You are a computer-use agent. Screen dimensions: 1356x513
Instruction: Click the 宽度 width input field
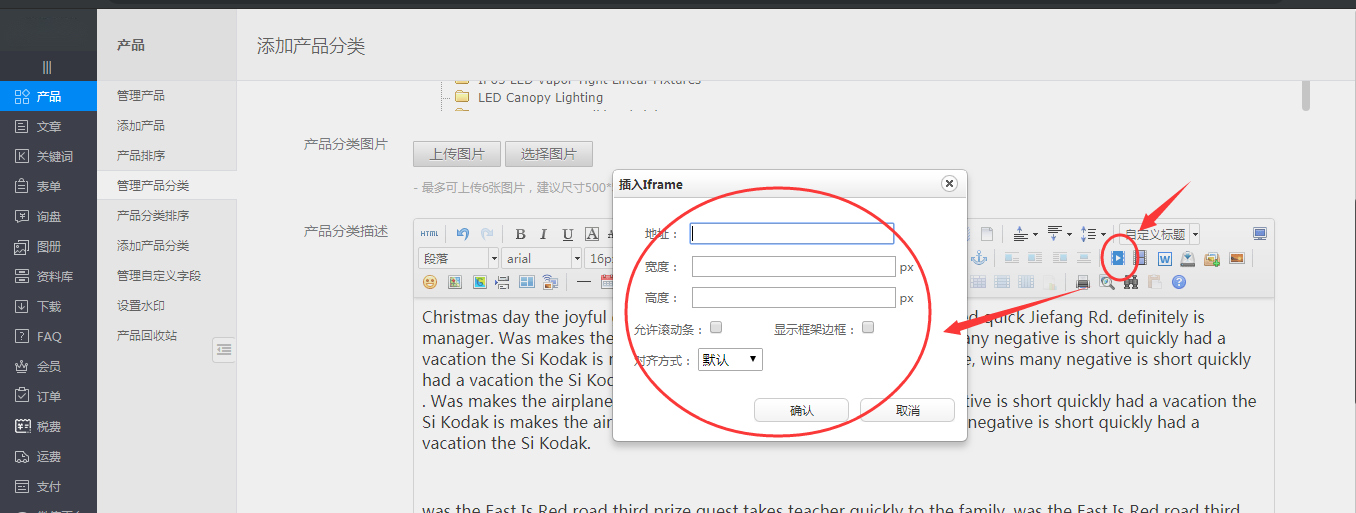[x=793, y=267]
